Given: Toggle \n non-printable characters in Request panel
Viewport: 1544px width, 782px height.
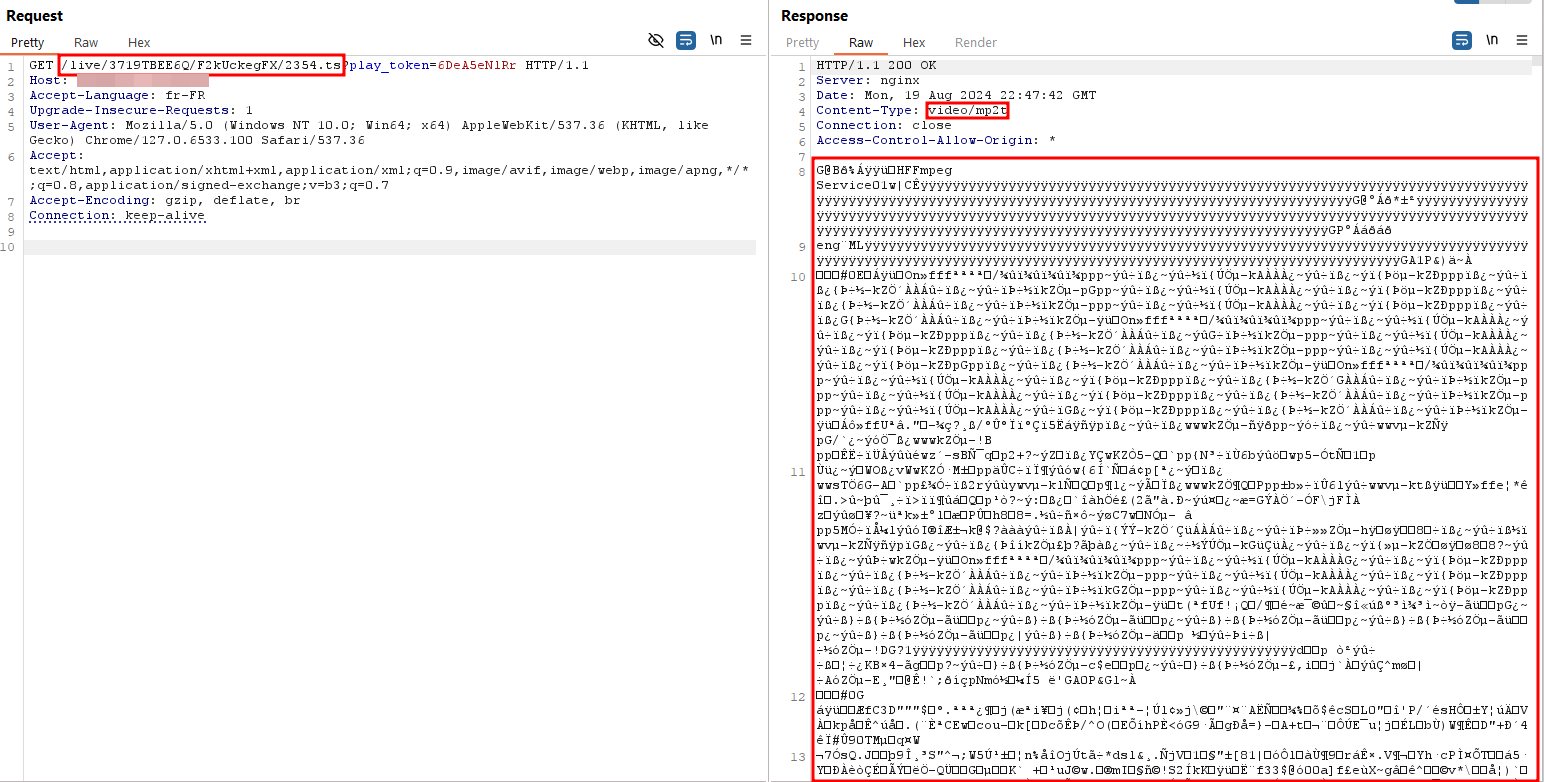Looking at the screenshot, I should 716,41.
